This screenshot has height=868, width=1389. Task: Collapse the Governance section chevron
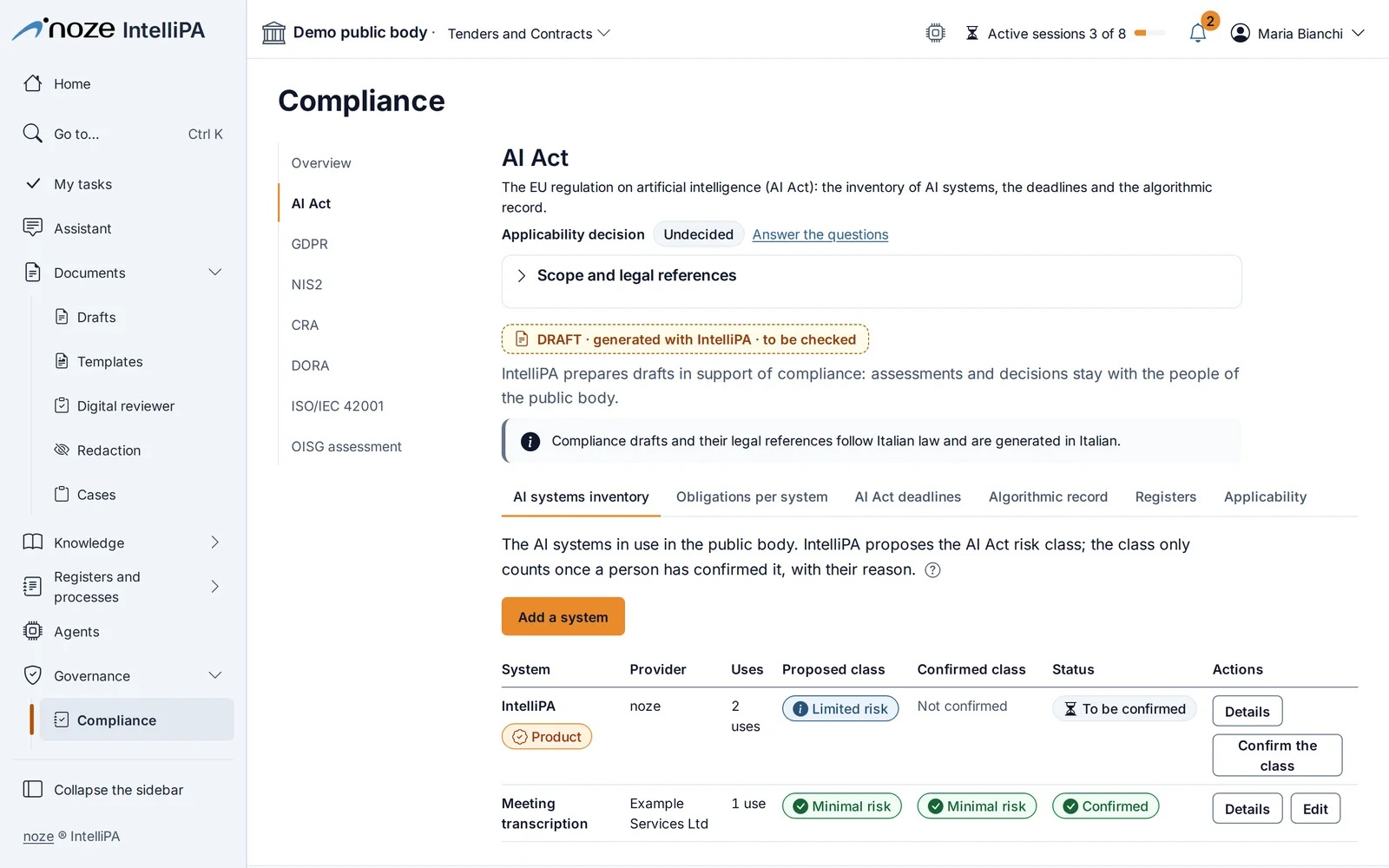pos(215,675)
